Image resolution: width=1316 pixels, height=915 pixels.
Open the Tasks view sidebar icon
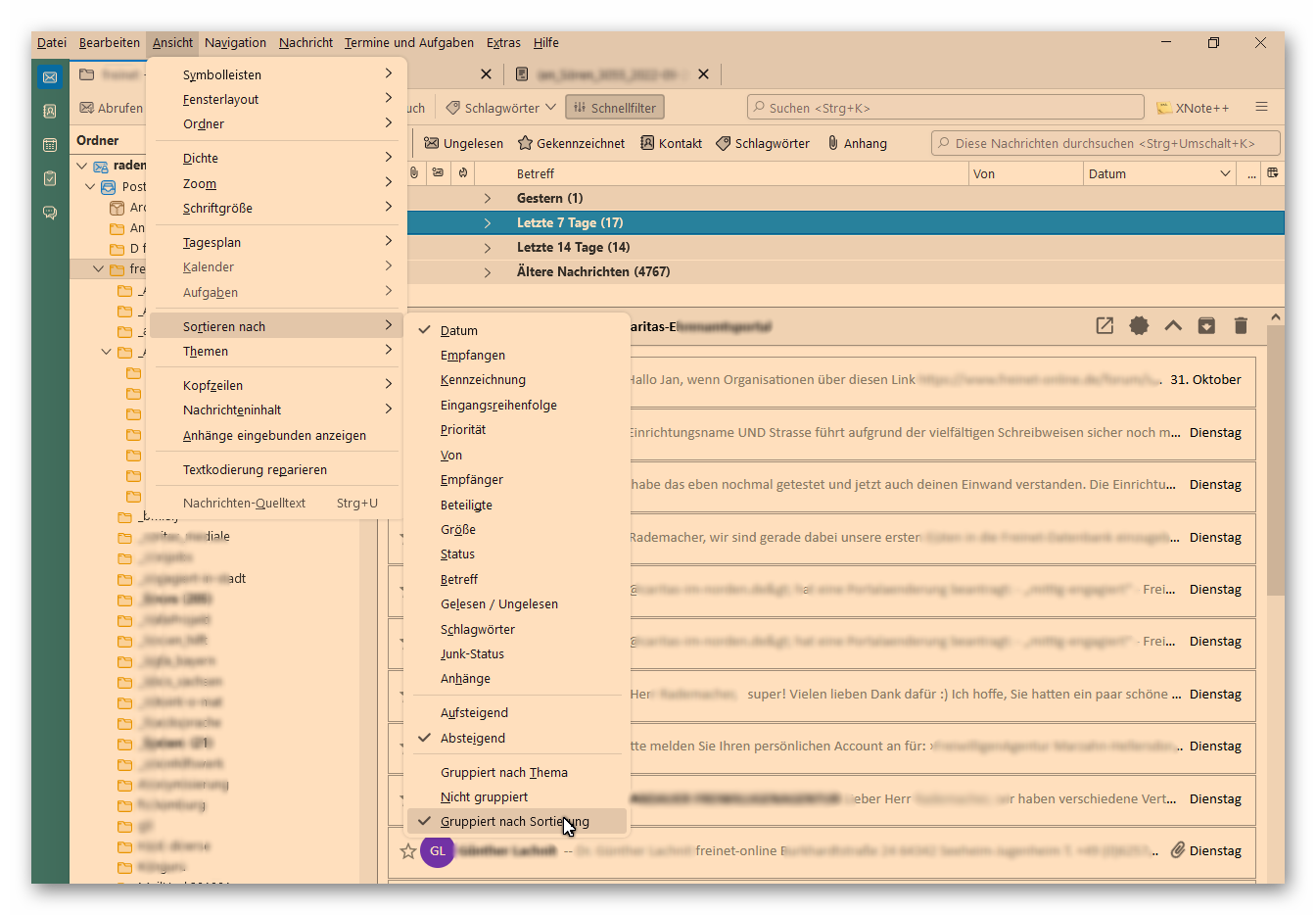[x=50, y=179]
